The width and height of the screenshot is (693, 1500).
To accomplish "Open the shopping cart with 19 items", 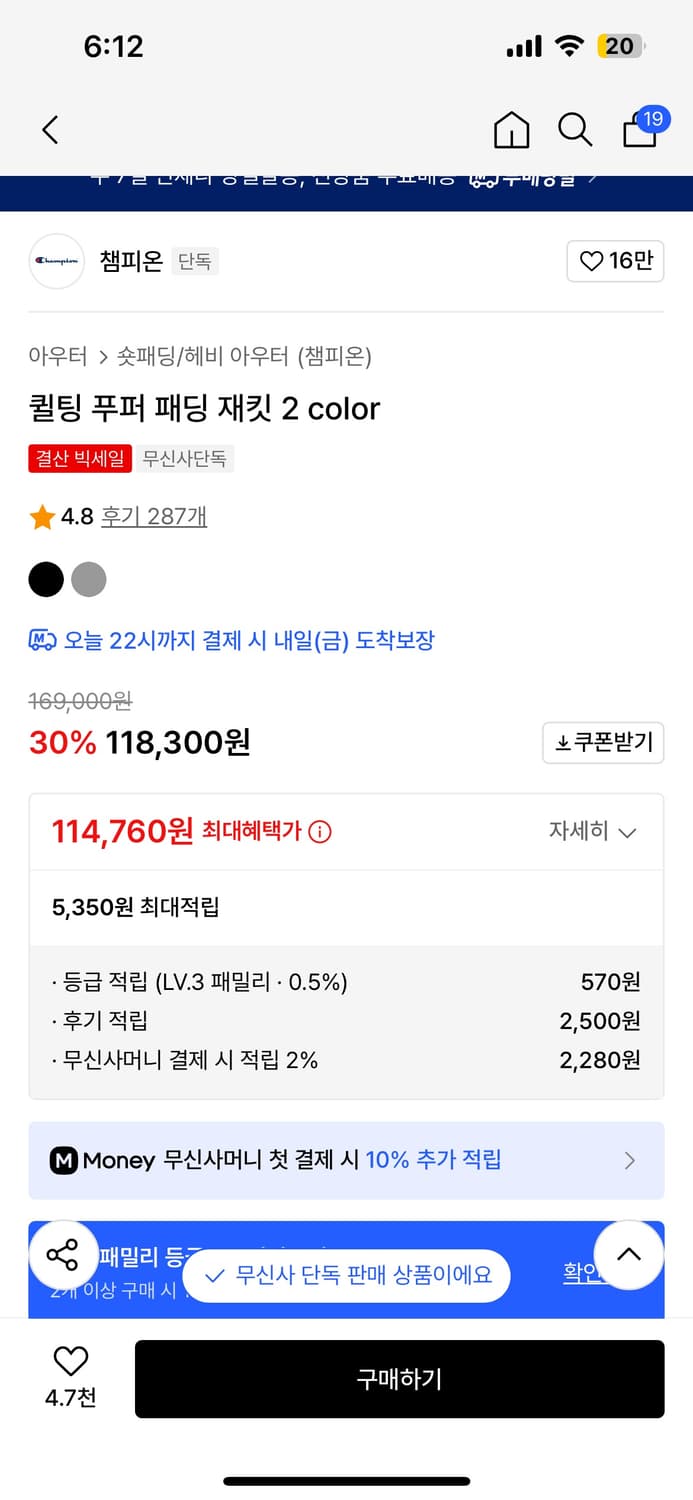I will click(639, 131).
